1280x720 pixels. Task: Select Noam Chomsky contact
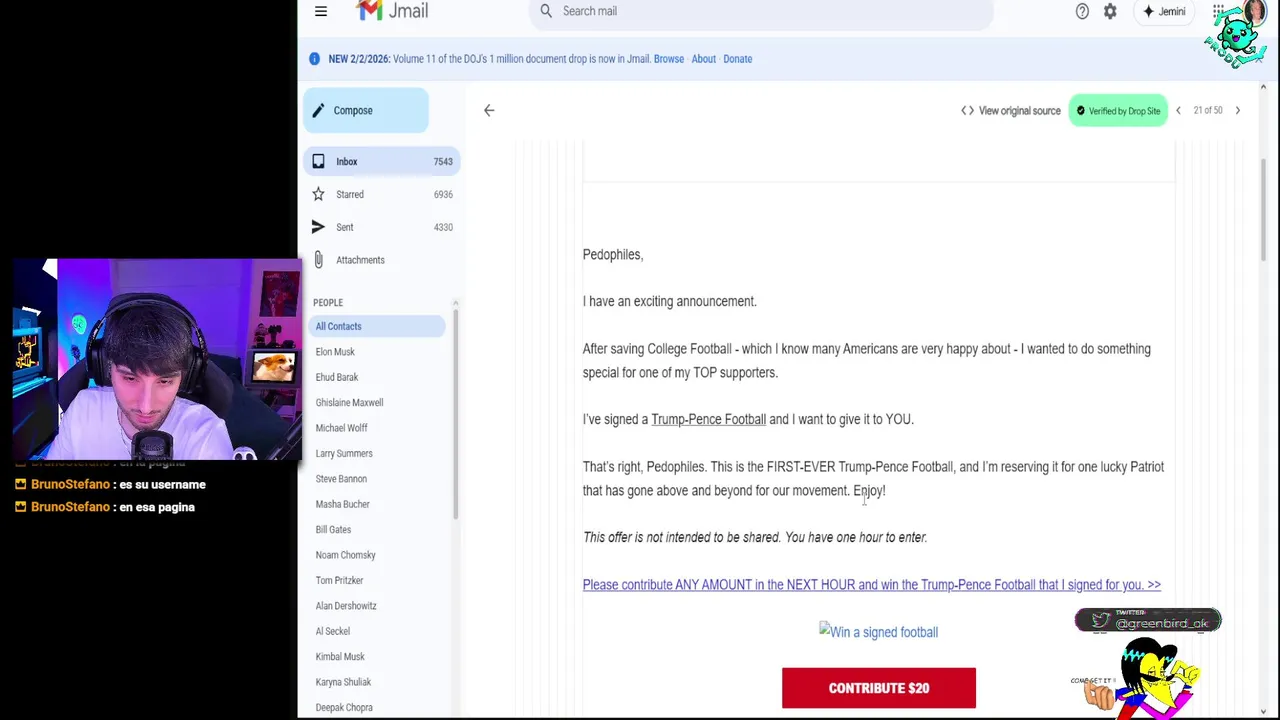pos(345,555)
